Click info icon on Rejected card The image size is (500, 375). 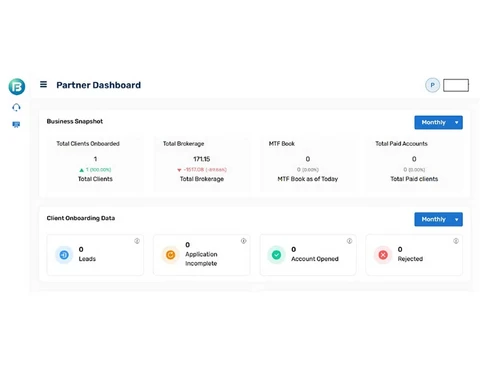pos(456,241)
